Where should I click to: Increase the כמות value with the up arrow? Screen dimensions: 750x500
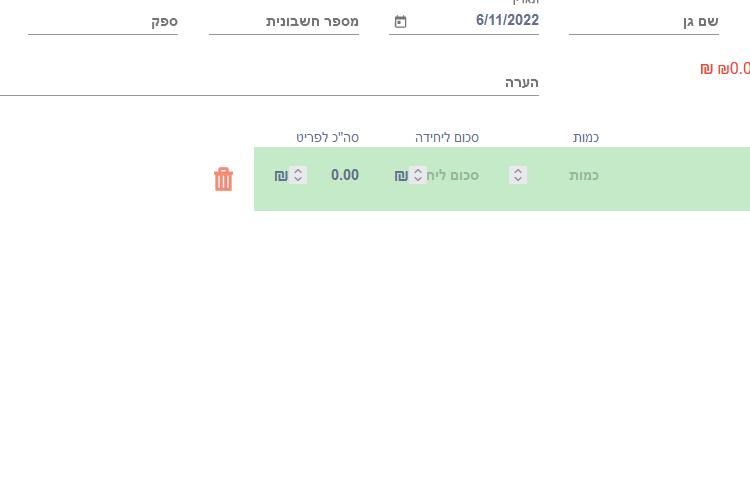(x=518, y=171)
